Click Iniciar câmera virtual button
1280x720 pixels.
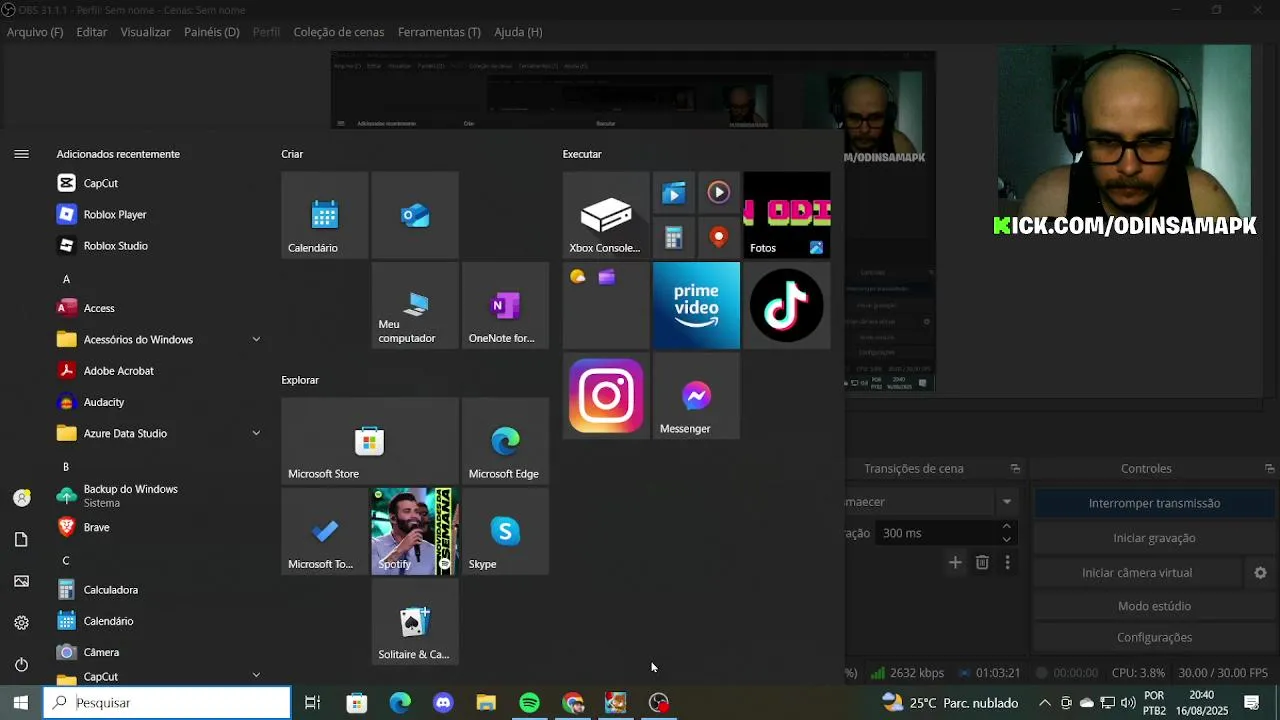(x=1137, y=573)
